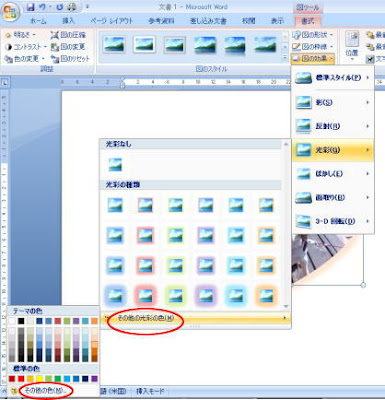The width and height of the screenshot is (385, 400).
Task: Redo action using quick access toolbar icon
Action: (x=59, y=7)
